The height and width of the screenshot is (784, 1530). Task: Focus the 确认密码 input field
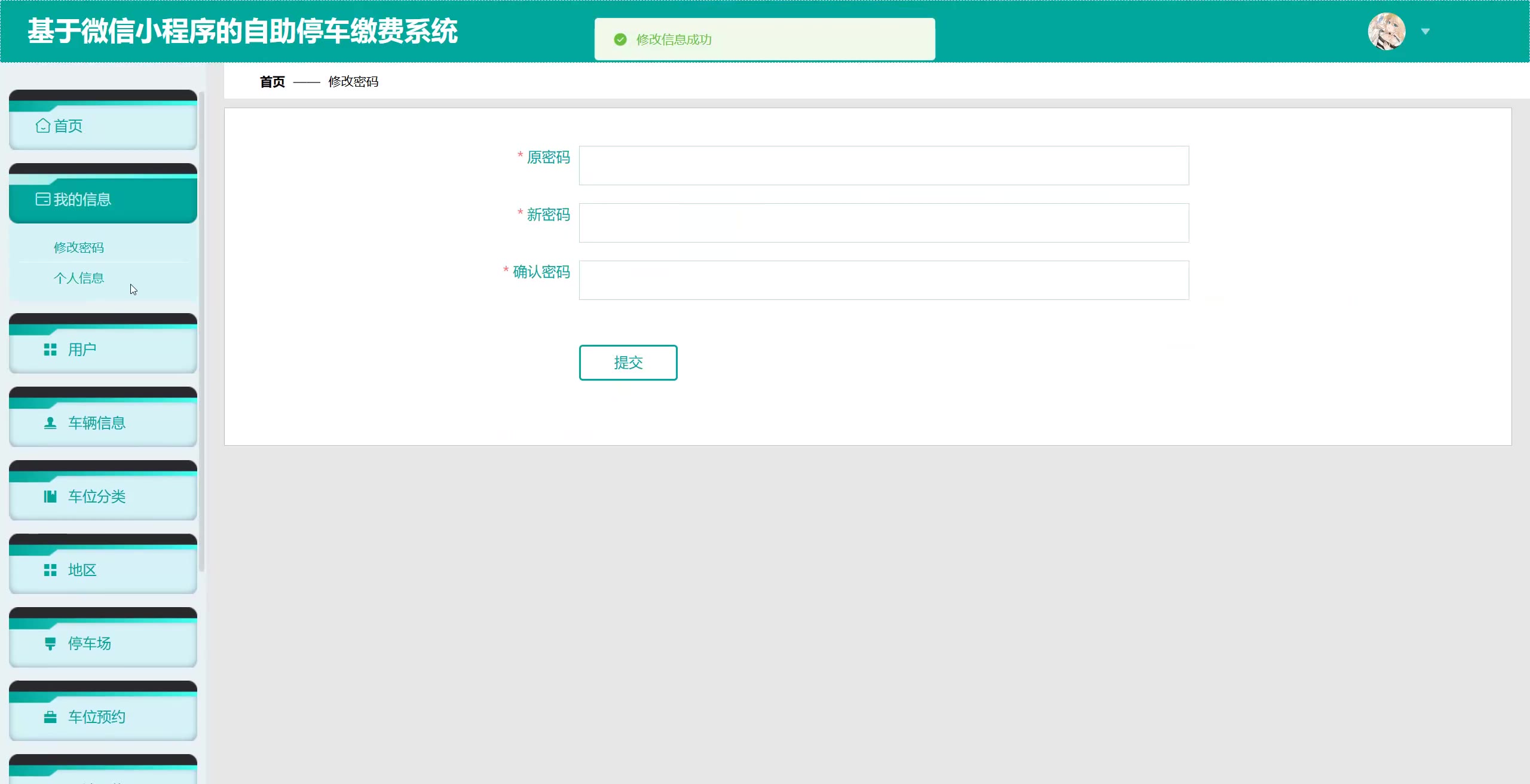(x=883, y=280)
